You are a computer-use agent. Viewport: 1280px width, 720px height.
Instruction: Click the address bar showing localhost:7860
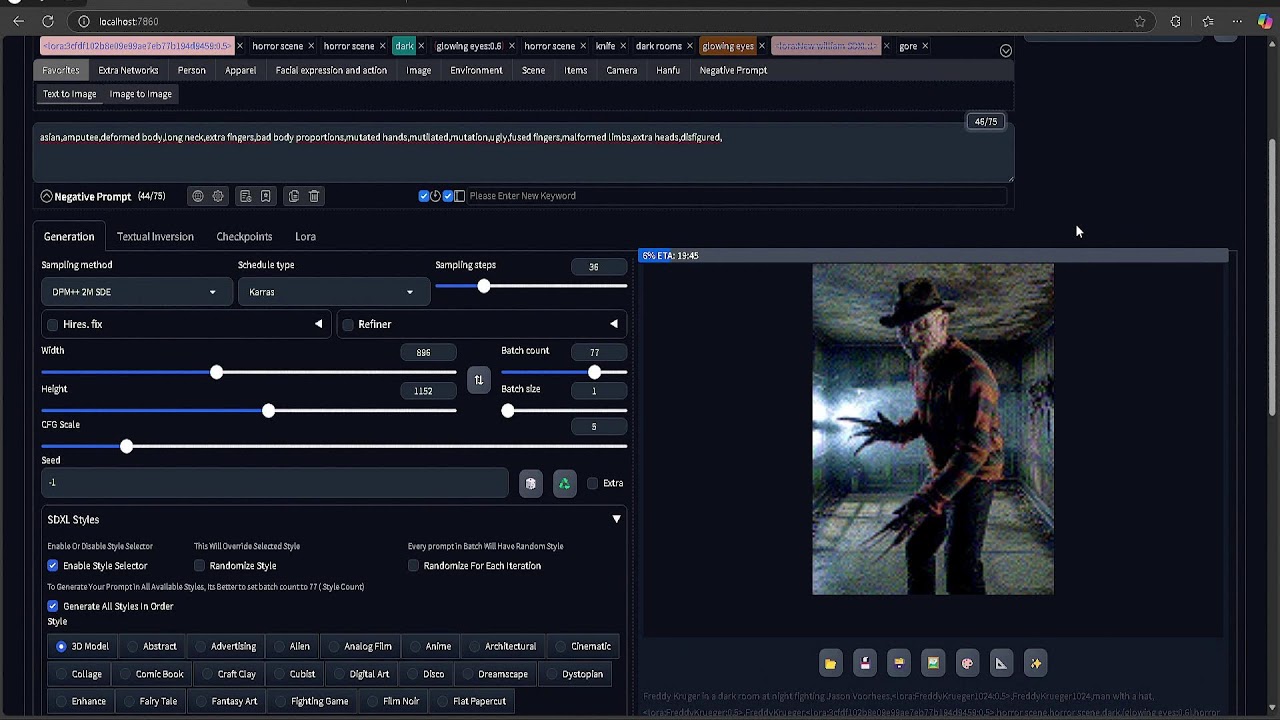pos(610,21)
